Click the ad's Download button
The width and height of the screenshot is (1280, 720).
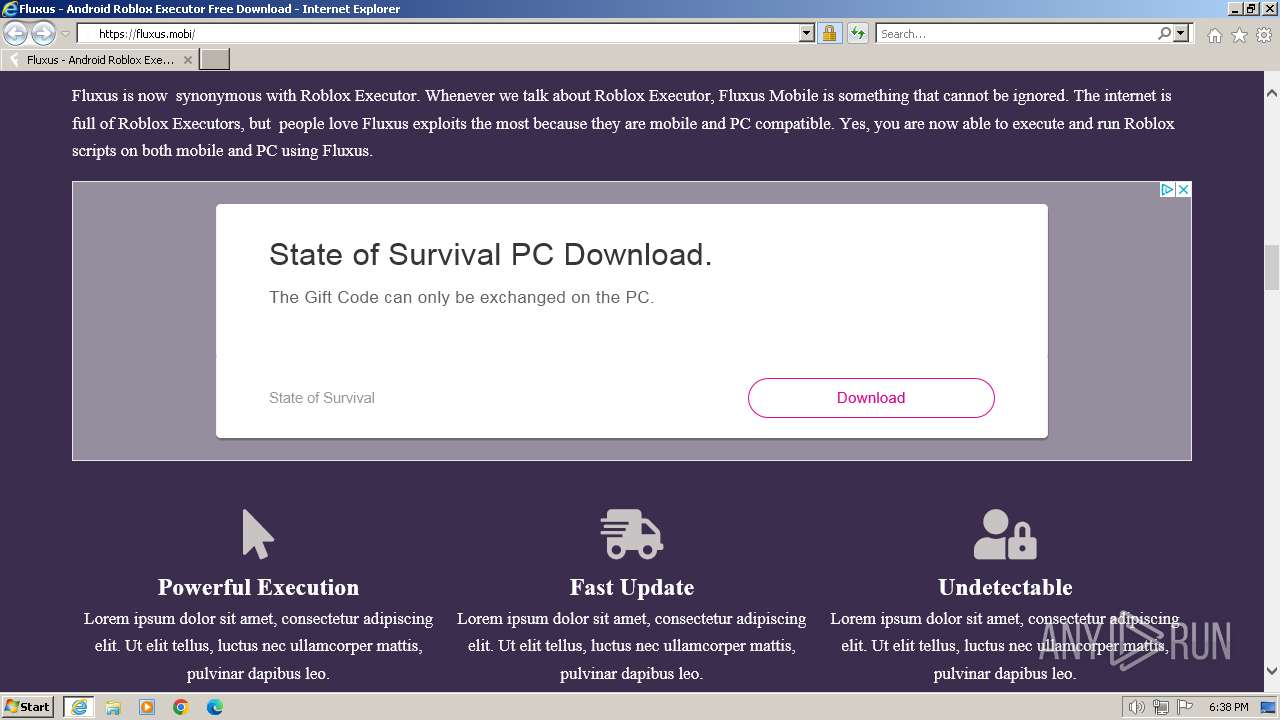(871, 398)
